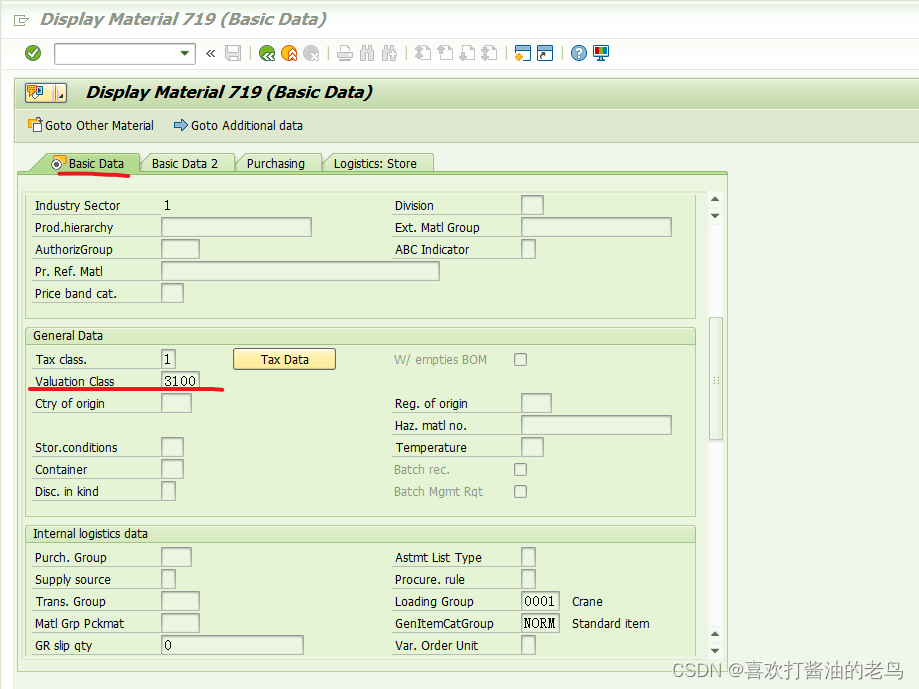
Task: Click the Container field
Action: click(172, 469)
